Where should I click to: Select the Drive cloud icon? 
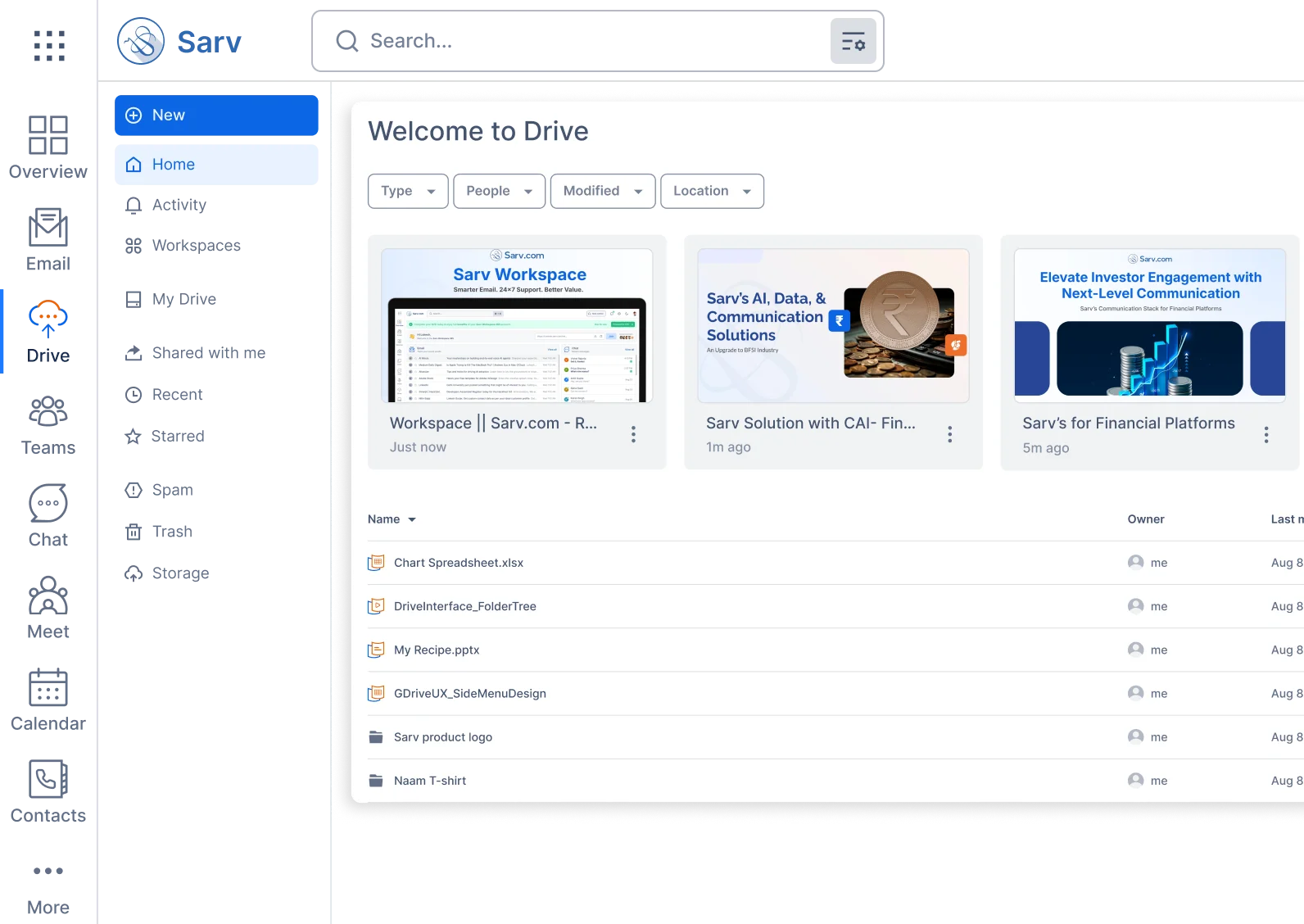pyautogui.click(x=48, y=319)
